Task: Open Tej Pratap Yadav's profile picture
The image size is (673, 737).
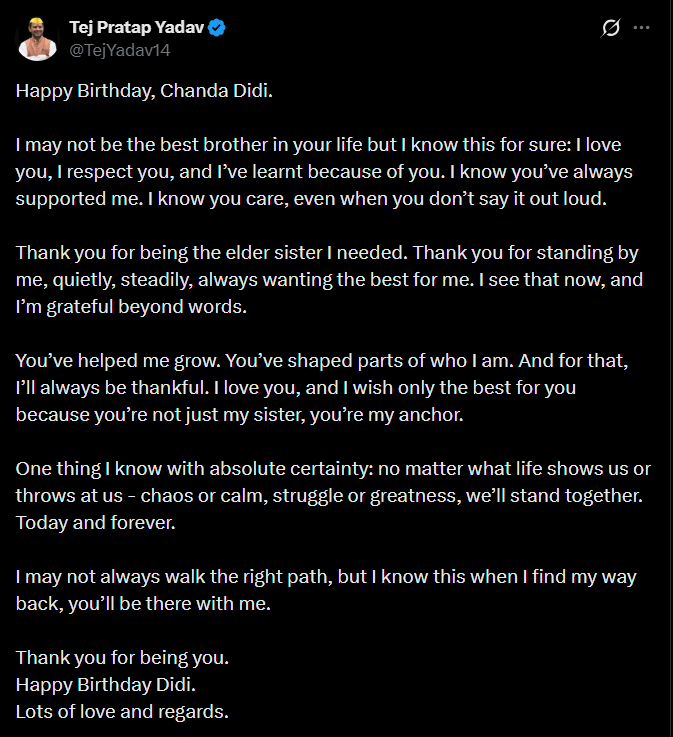Action: click(x=35, y=36)
